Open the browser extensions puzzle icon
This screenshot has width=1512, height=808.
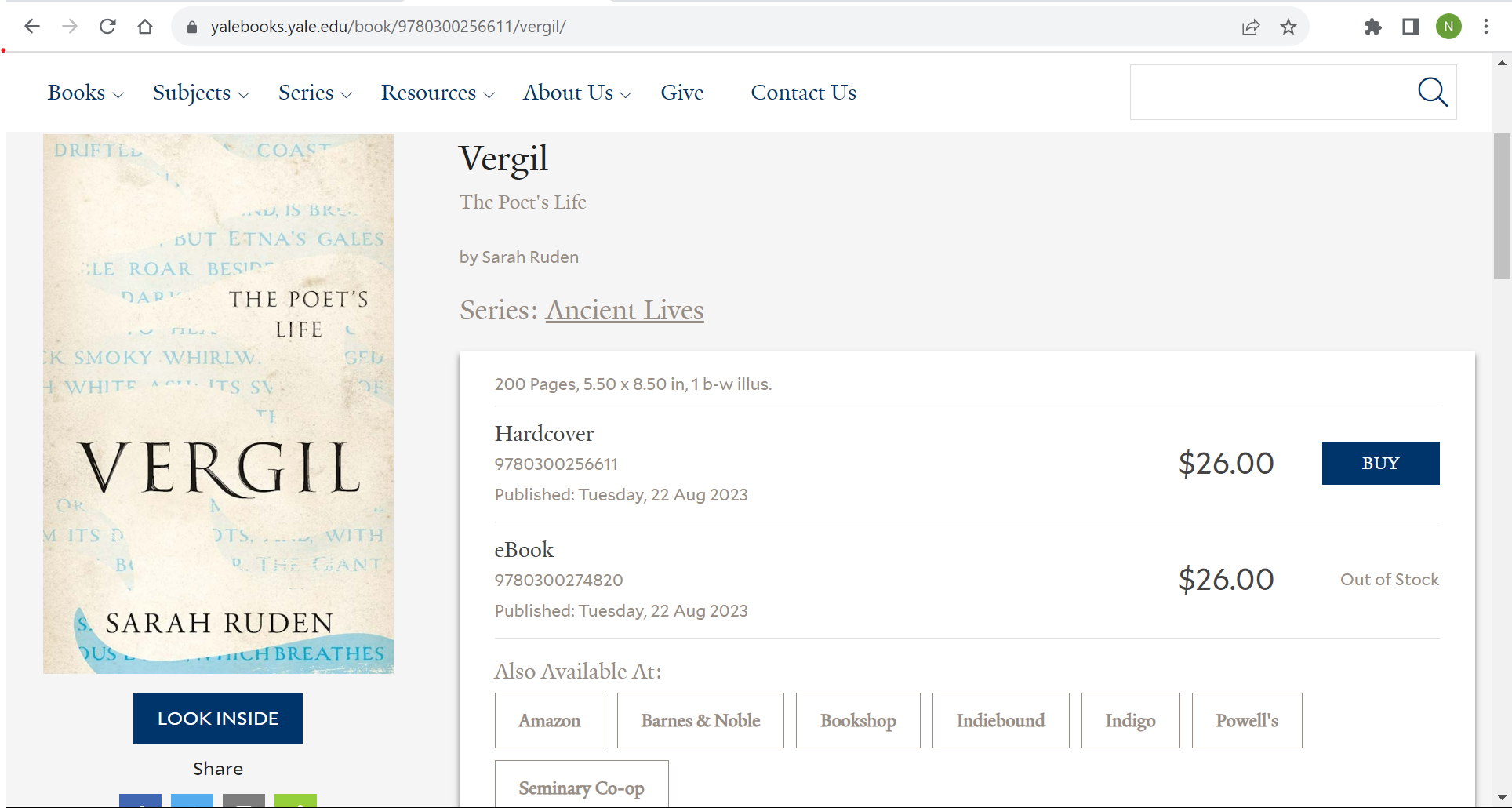click(x=1372, y=27)
